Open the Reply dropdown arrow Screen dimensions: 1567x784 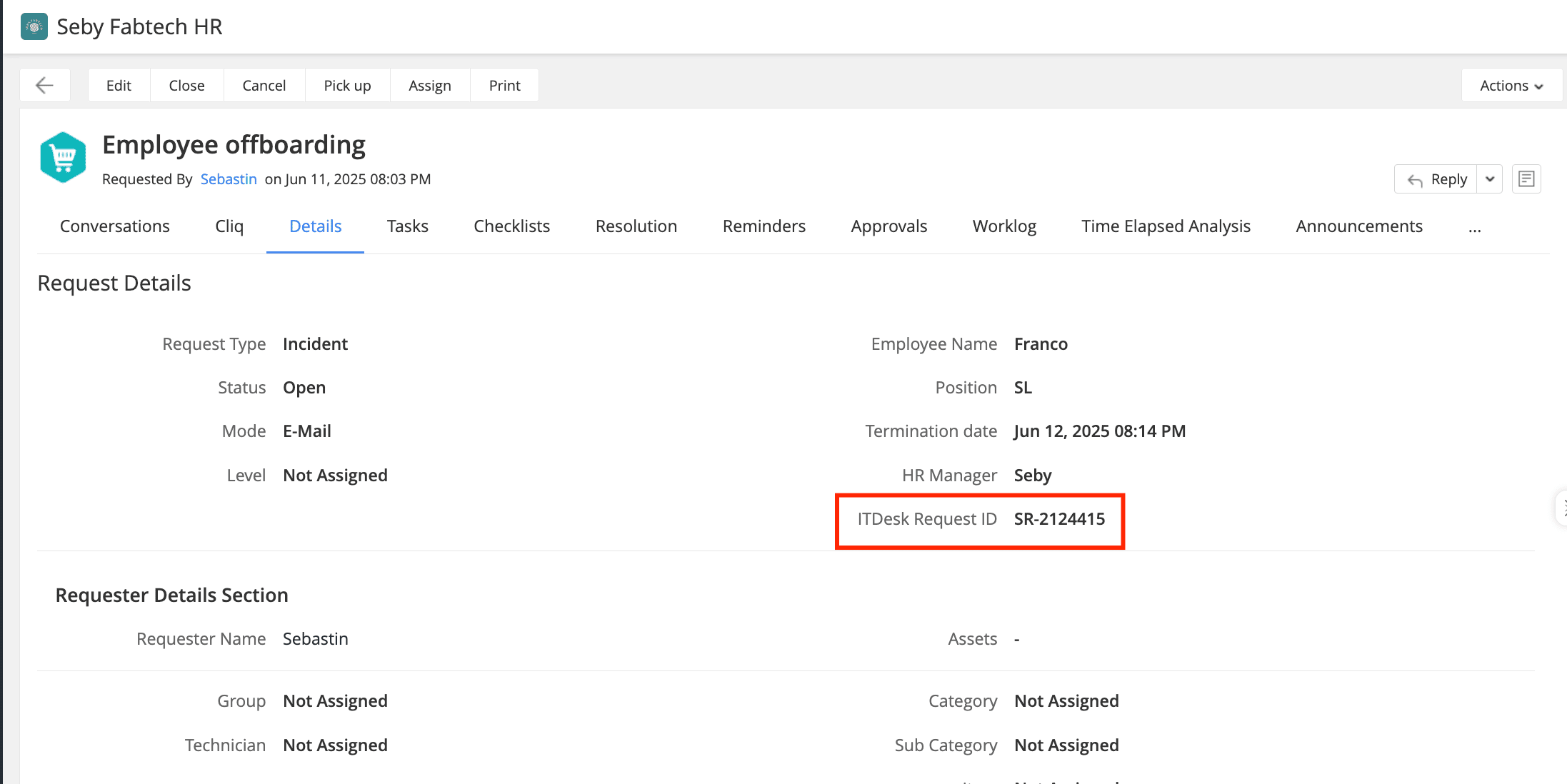coord(1490,179)
